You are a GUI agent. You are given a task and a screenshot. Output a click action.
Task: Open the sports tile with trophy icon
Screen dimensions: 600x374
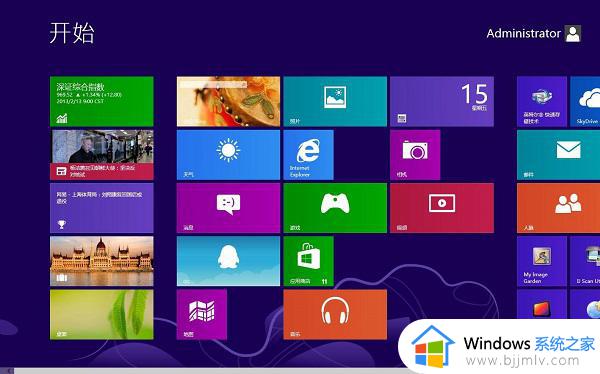(x=102, y=208)
